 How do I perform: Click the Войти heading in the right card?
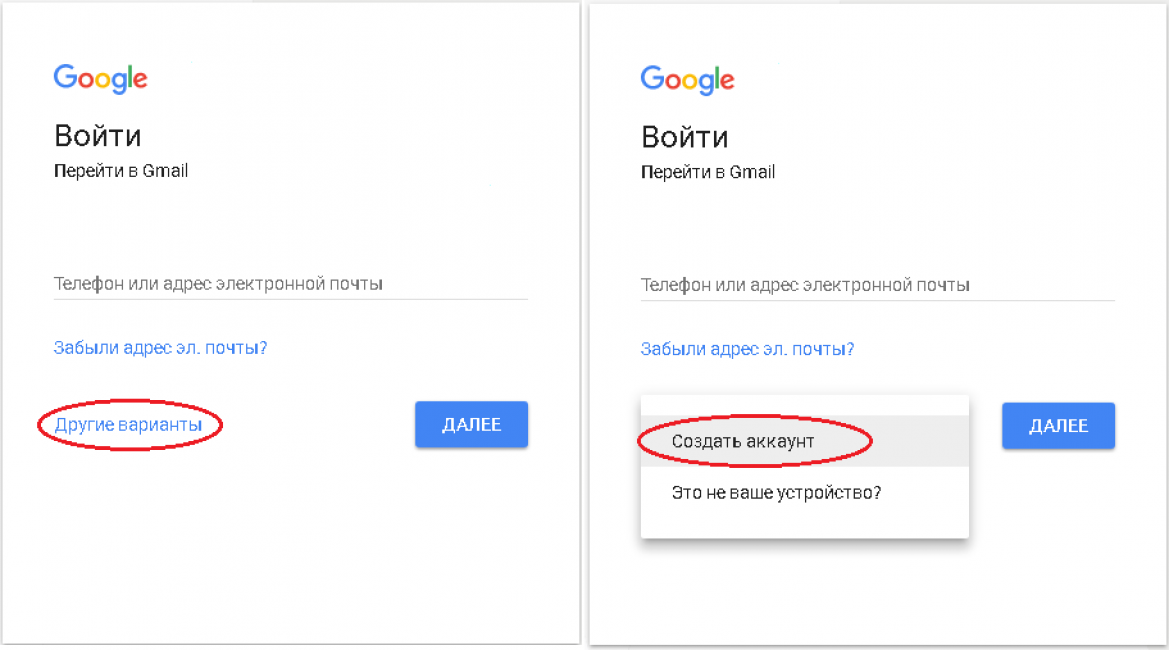click(684, 137)
